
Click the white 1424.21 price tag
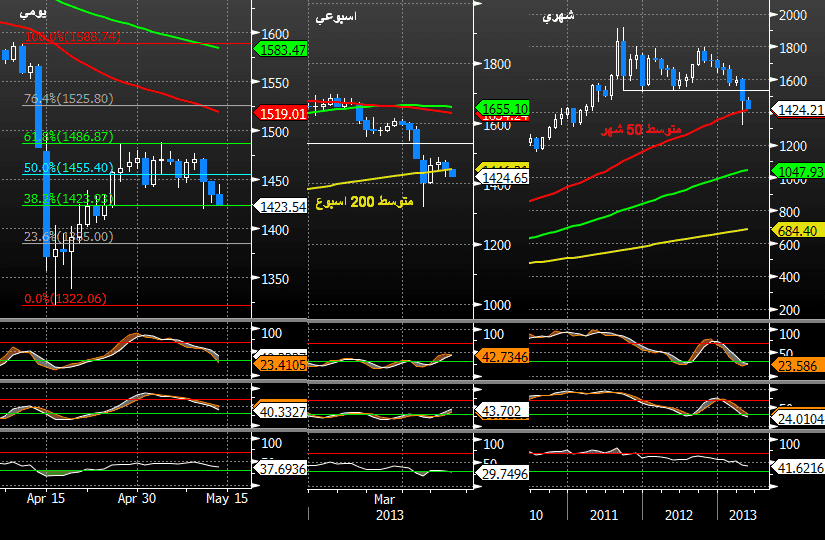[x=799, y=109]
